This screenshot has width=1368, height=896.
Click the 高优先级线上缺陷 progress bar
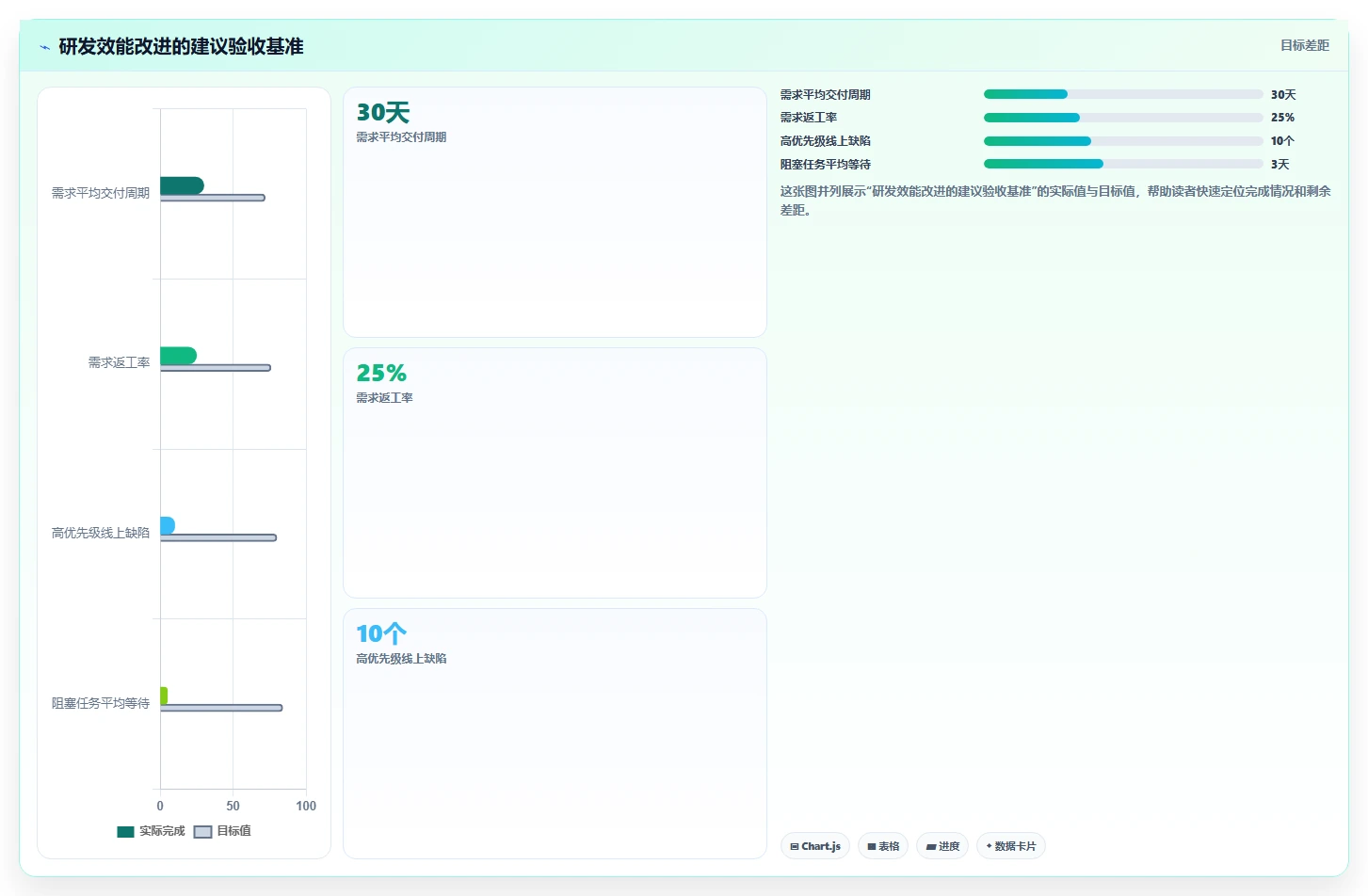pyautogui.click(x=1123, y=141)
